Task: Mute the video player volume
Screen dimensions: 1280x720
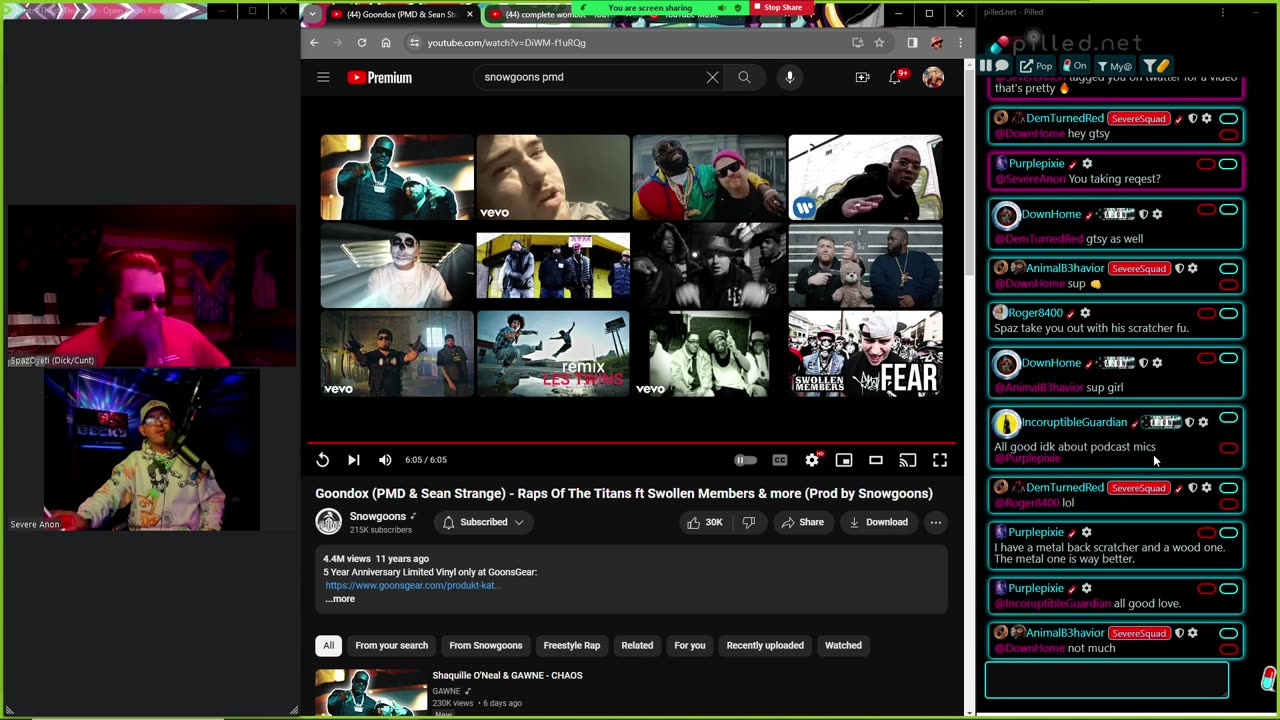Action: coord(385,460)
